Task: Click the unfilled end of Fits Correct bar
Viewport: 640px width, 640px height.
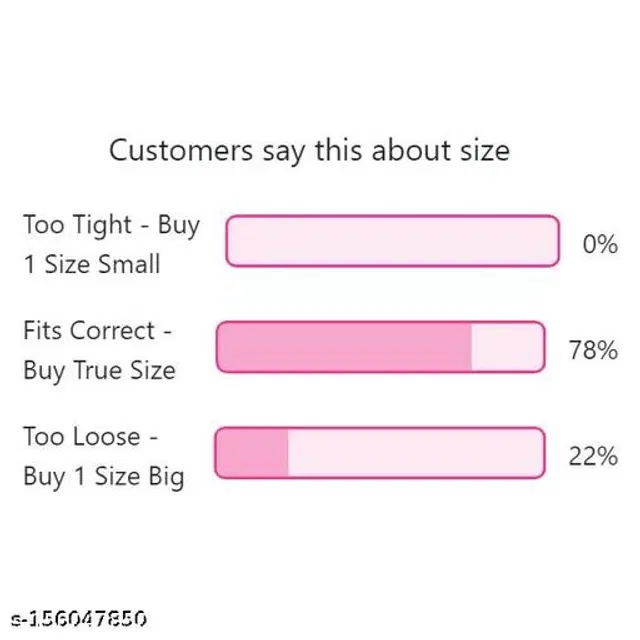Action: pos(507,347)
